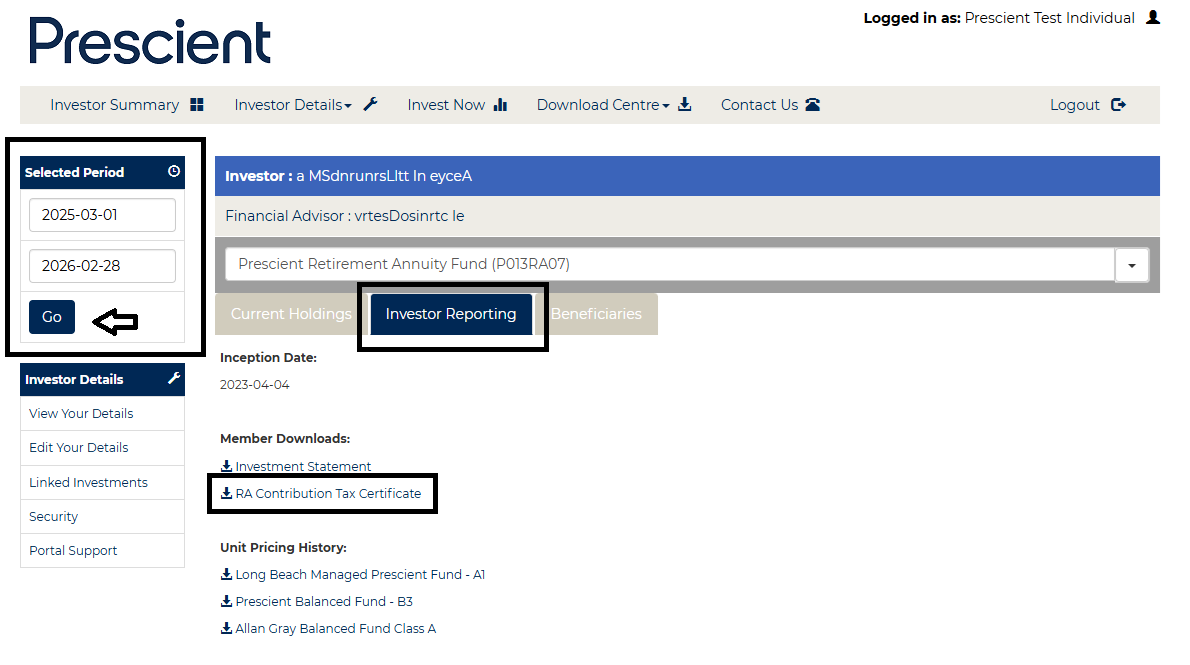Open the Beneficiaries tab
This screenshot has width=1190, height=665.
pyautogui.click(x=596, y=314)
